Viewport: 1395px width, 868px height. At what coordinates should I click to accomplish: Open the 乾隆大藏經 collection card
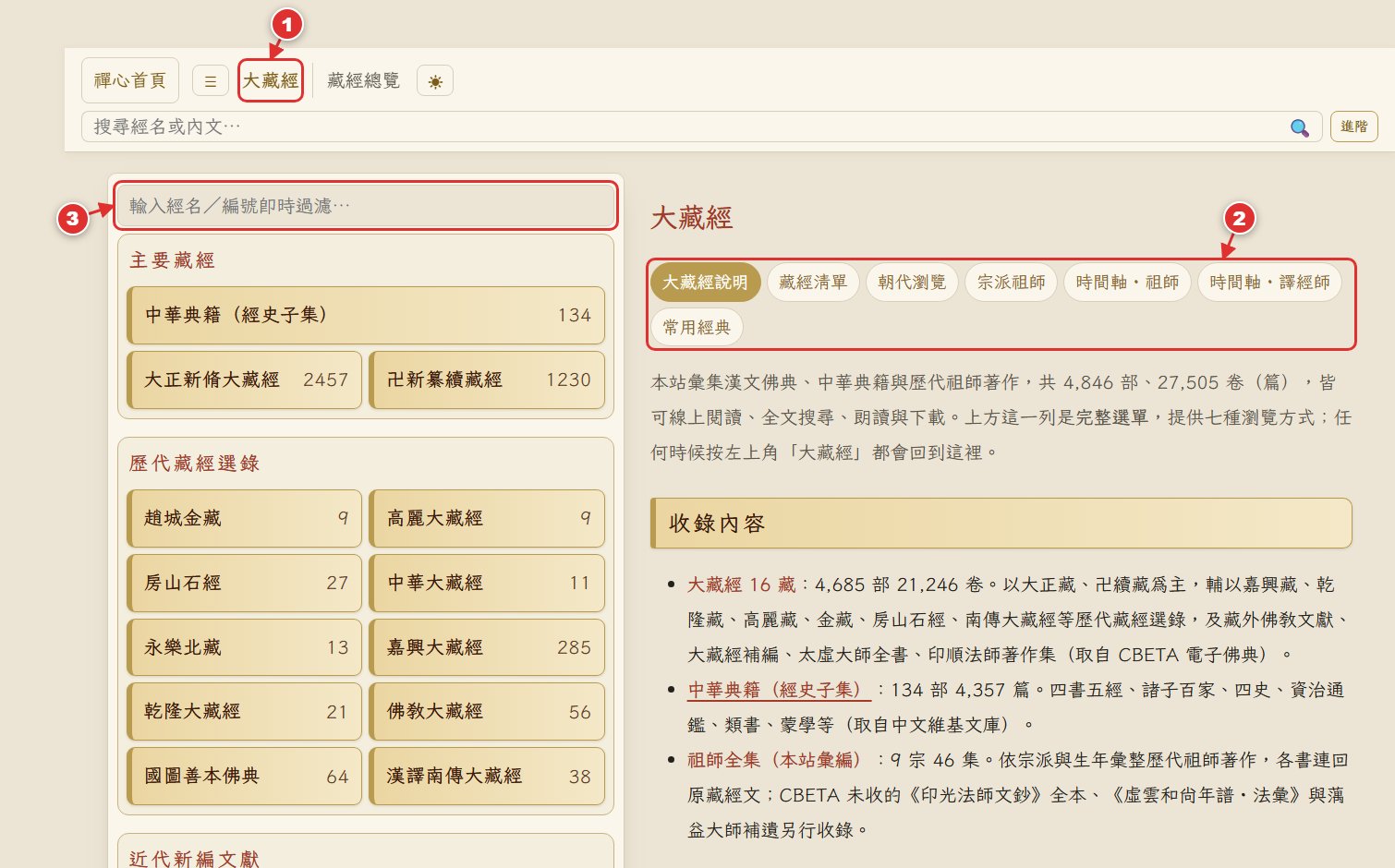244,711
